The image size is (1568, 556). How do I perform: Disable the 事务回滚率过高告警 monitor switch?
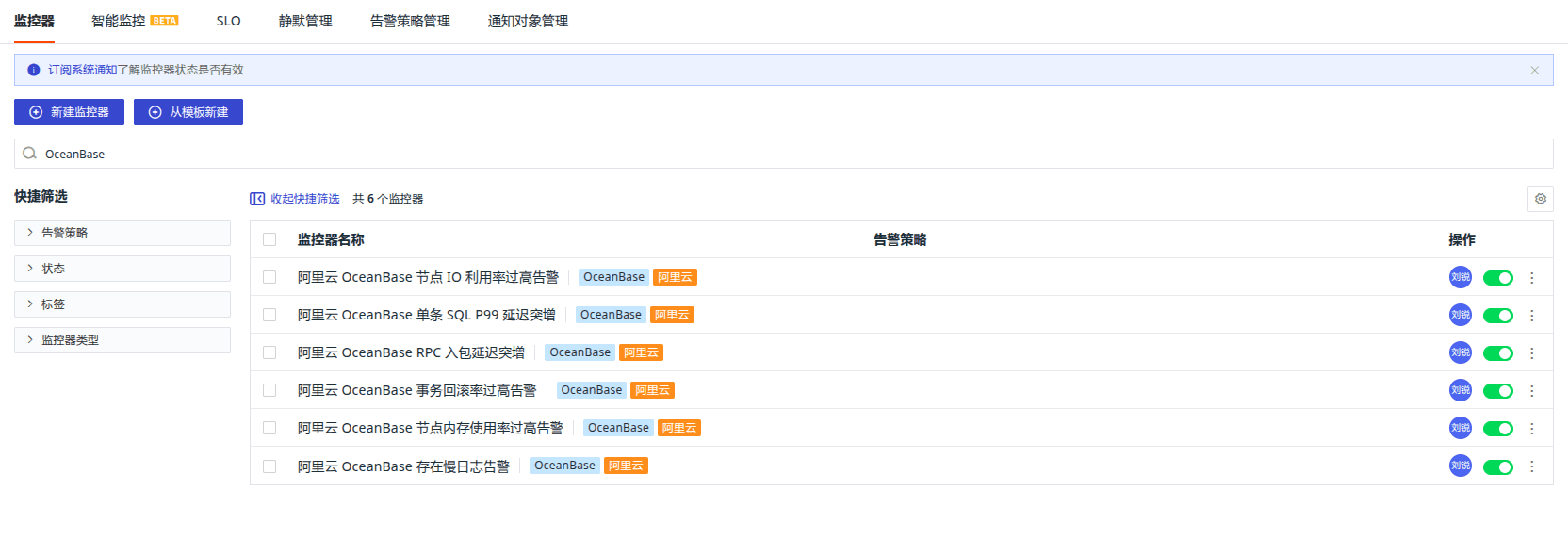coord(1498,391)
